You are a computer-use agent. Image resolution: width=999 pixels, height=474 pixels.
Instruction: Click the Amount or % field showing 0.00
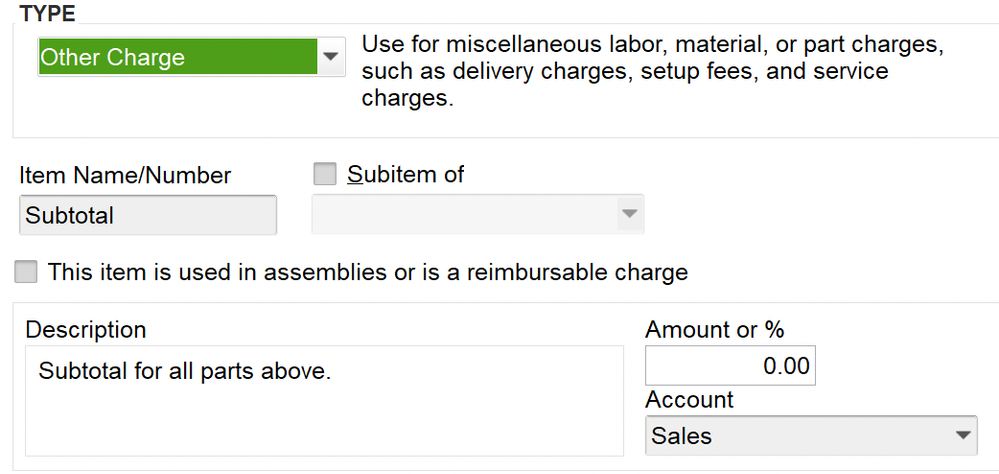tap(730, 366)
